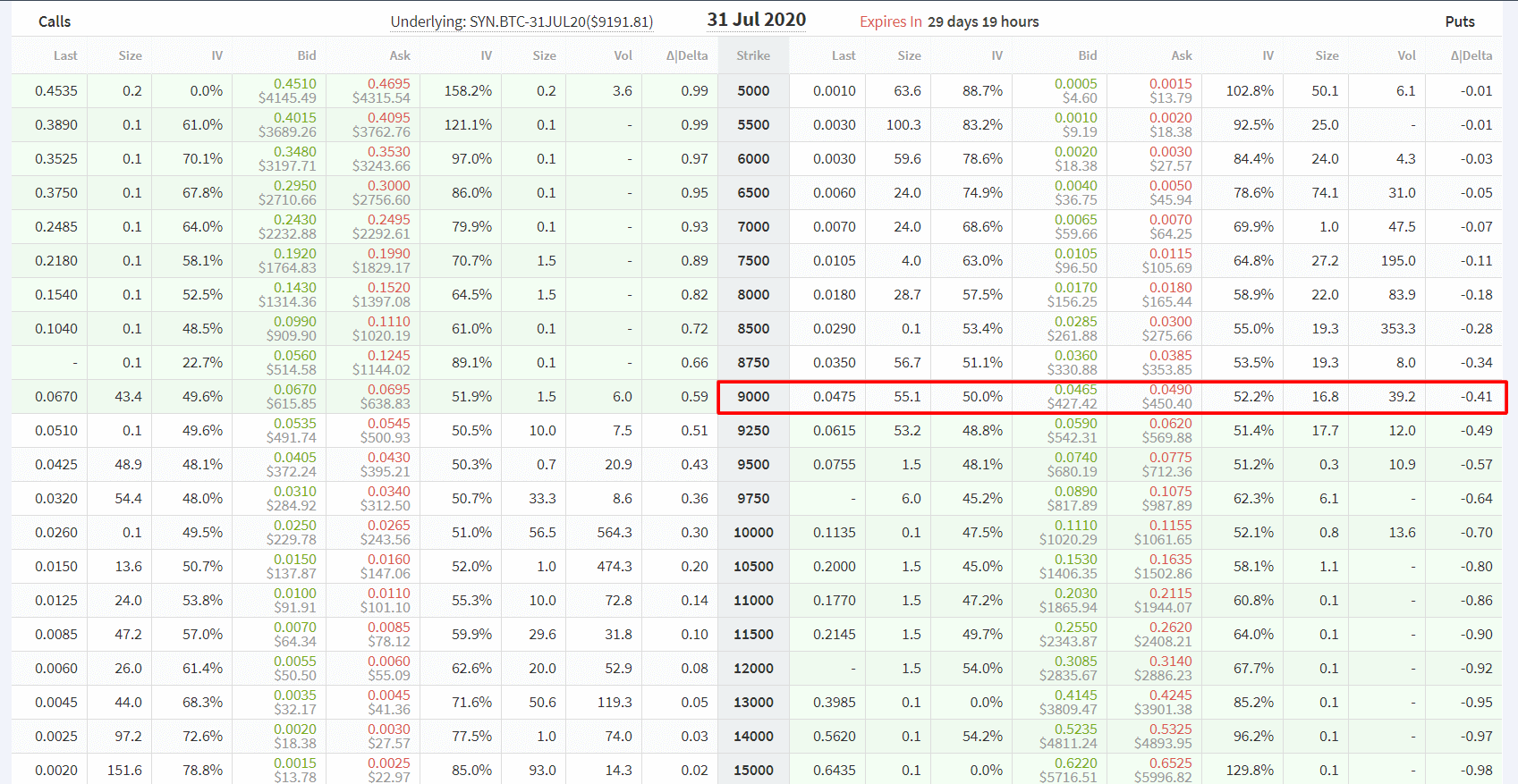This screenshot has height=784, width=1518.
Task: Click the Bid header on the Puts side
Action: (1088, 55)
